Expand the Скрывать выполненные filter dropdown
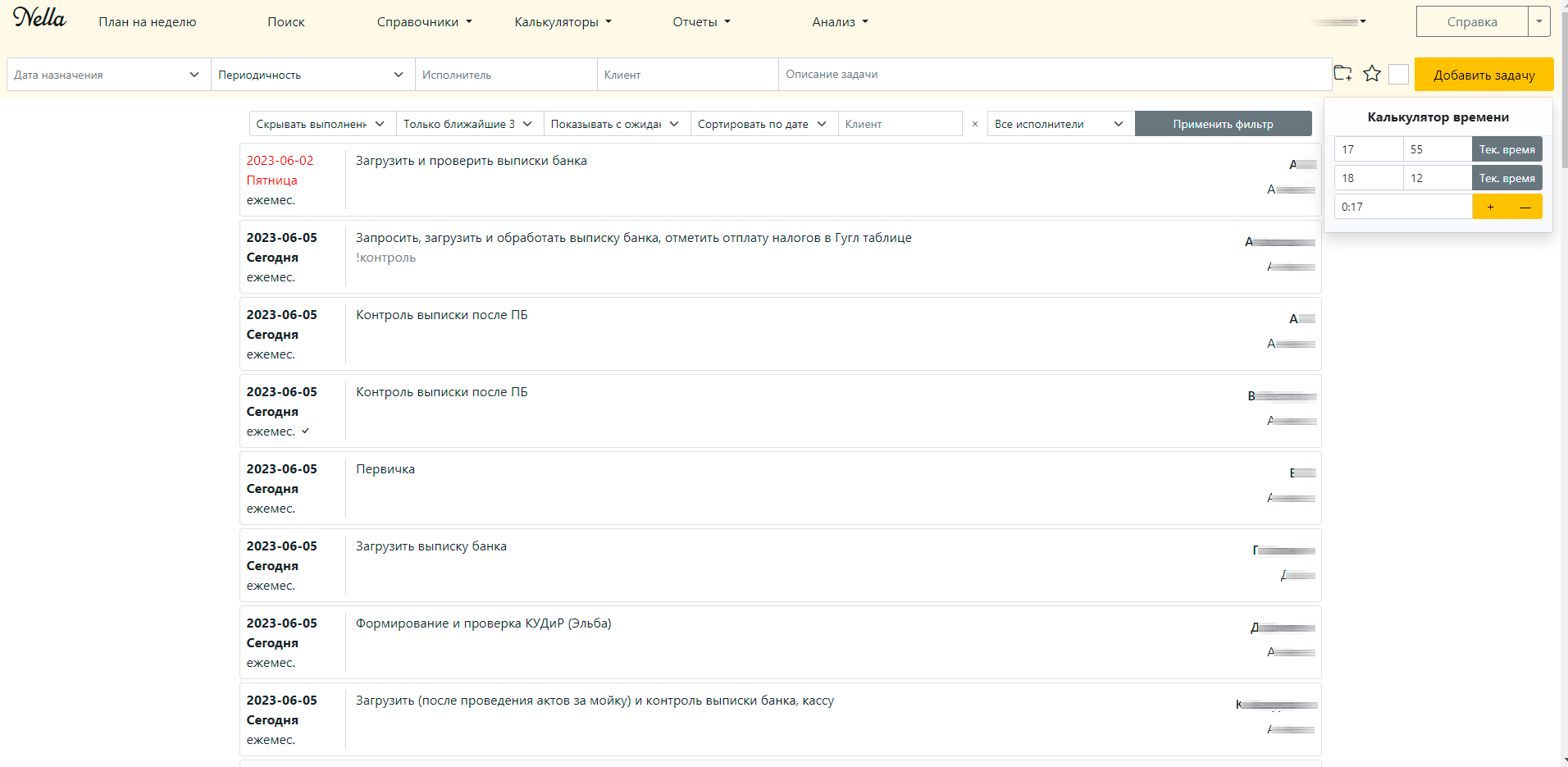The image size is (1568, 767). [322, 124]
